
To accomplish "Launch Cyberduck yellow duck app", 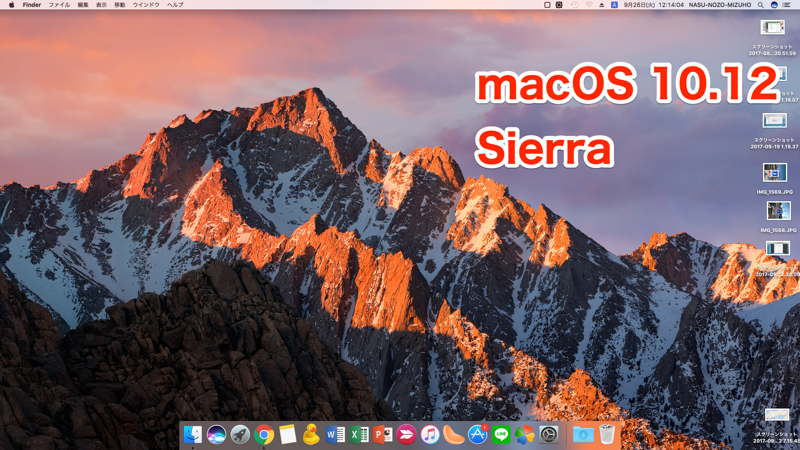I will tap(311, 435).
